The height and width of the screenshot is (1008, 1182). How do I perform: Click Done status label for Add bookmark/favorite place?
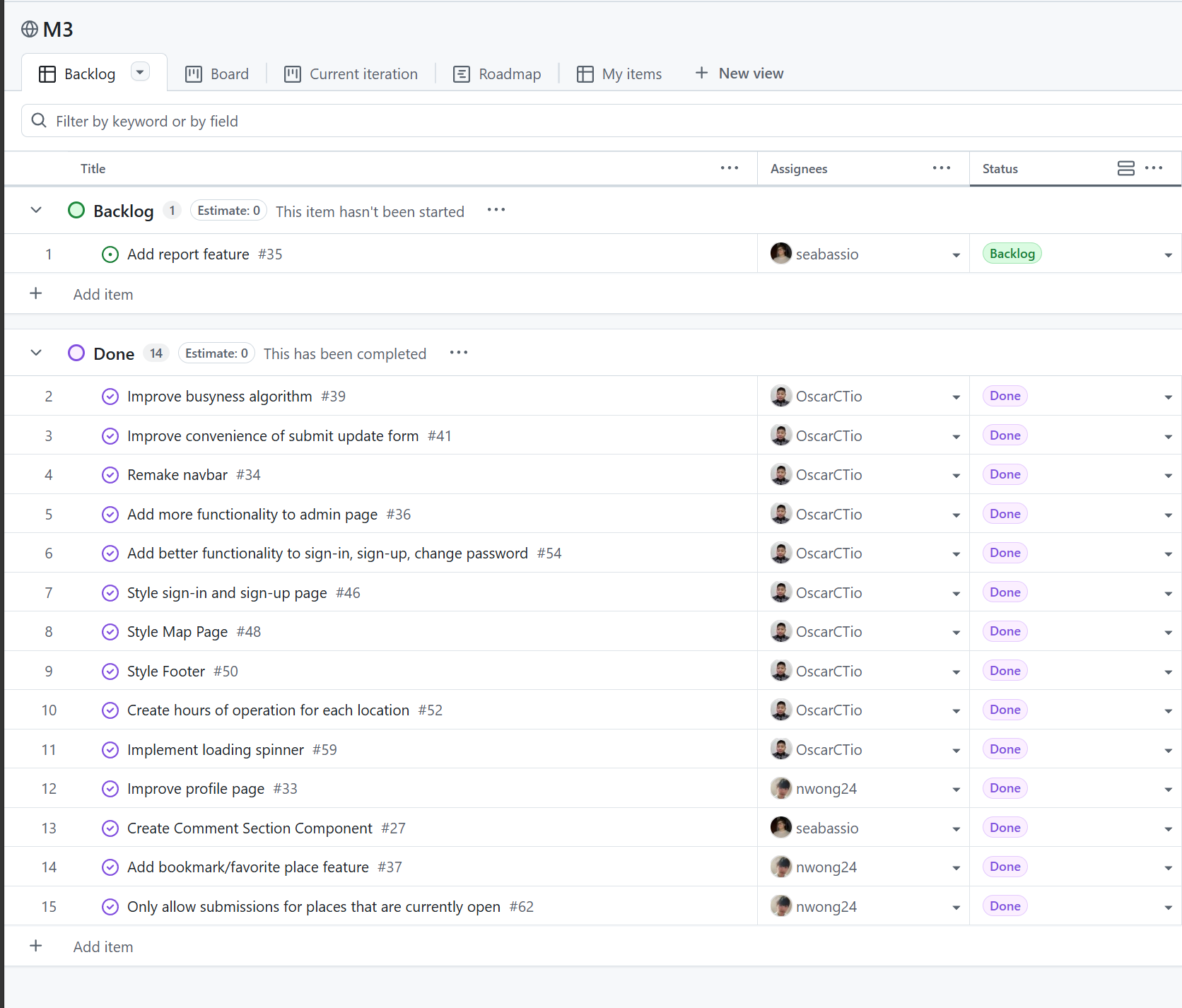point(1005,867)
